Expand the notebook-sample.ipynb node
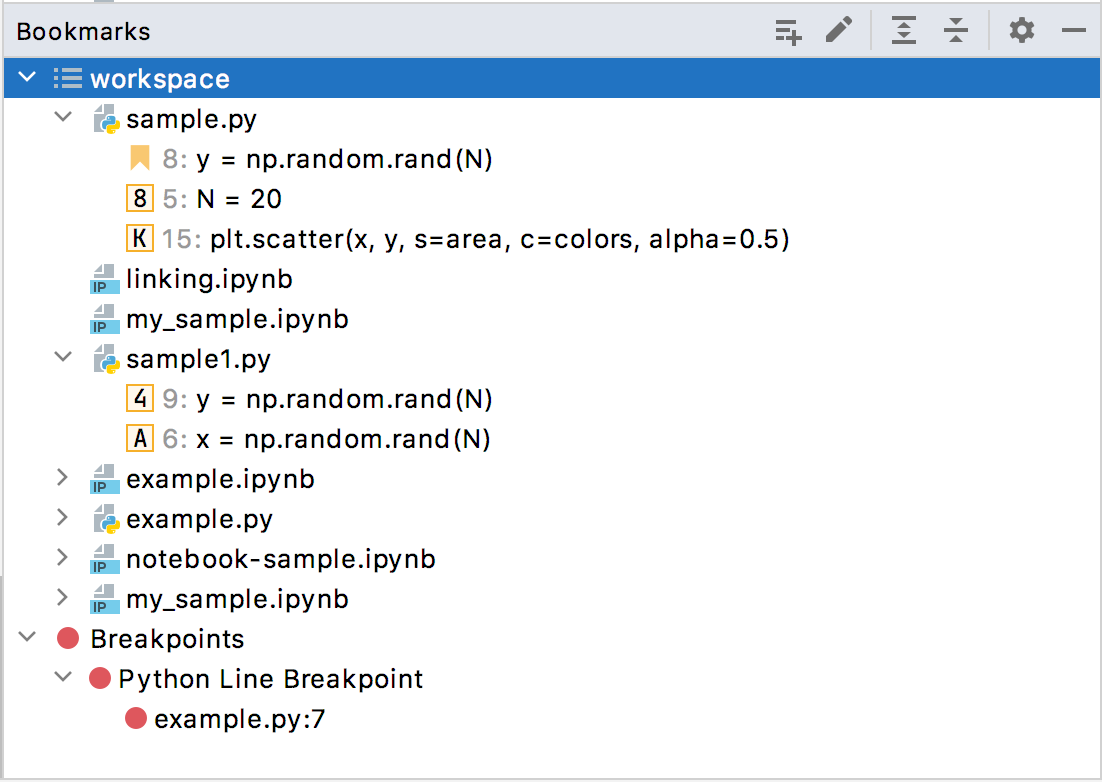This screenshot has height=782, width=1102. click(63, 558)
